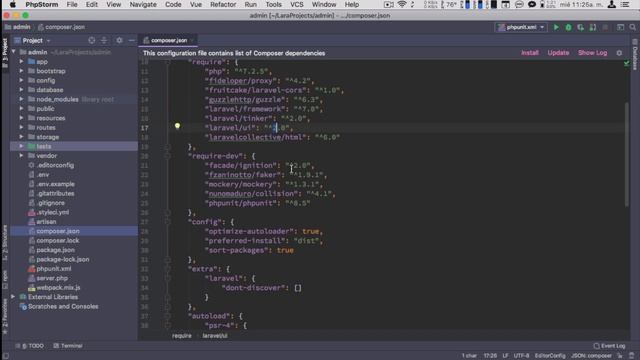
Task: Expand the config folder
Action: click(21, 80)
